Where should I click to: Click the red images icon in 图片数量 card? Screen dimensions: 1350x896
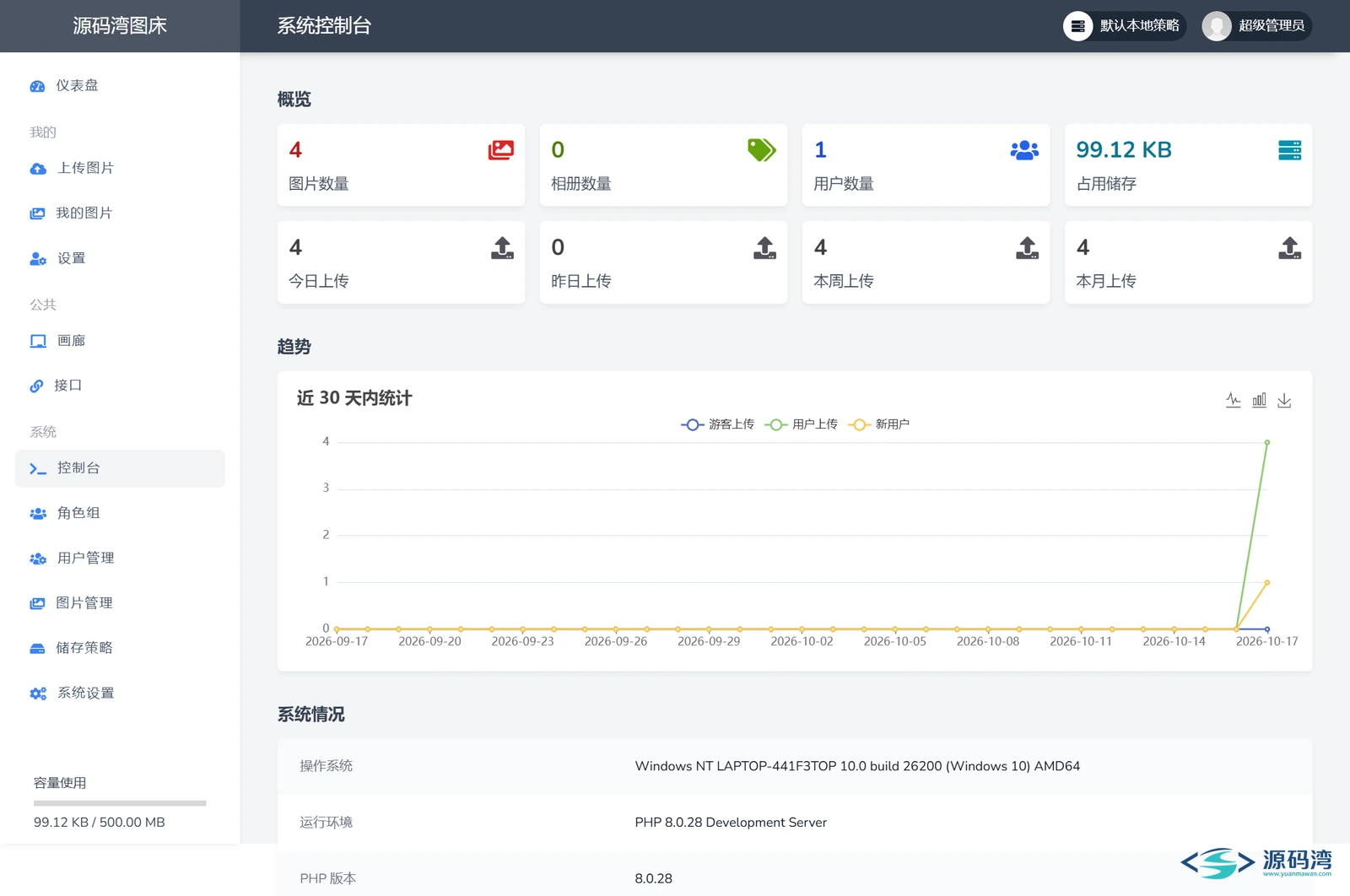coord(500,150)
